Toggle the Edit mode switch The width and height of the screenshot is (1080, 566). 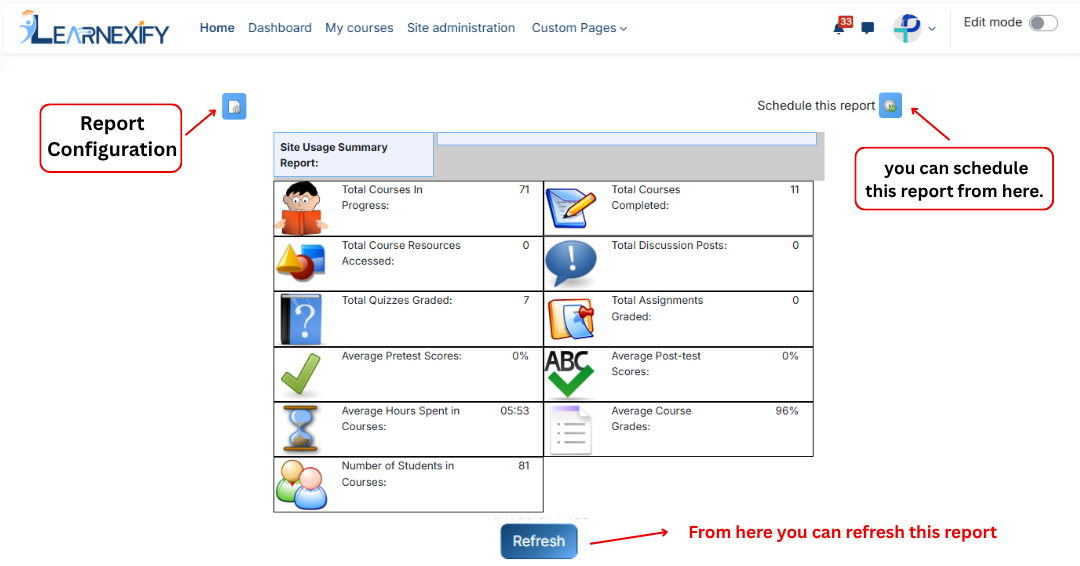1043,23
